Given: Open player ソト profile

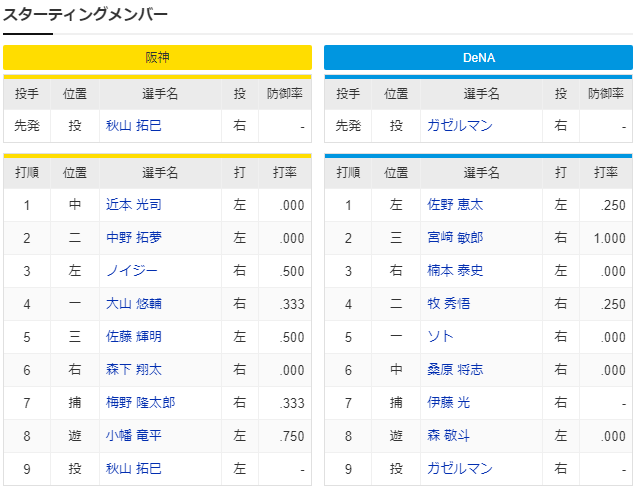Looking at the screenshot, I should (x=440, y=336).
